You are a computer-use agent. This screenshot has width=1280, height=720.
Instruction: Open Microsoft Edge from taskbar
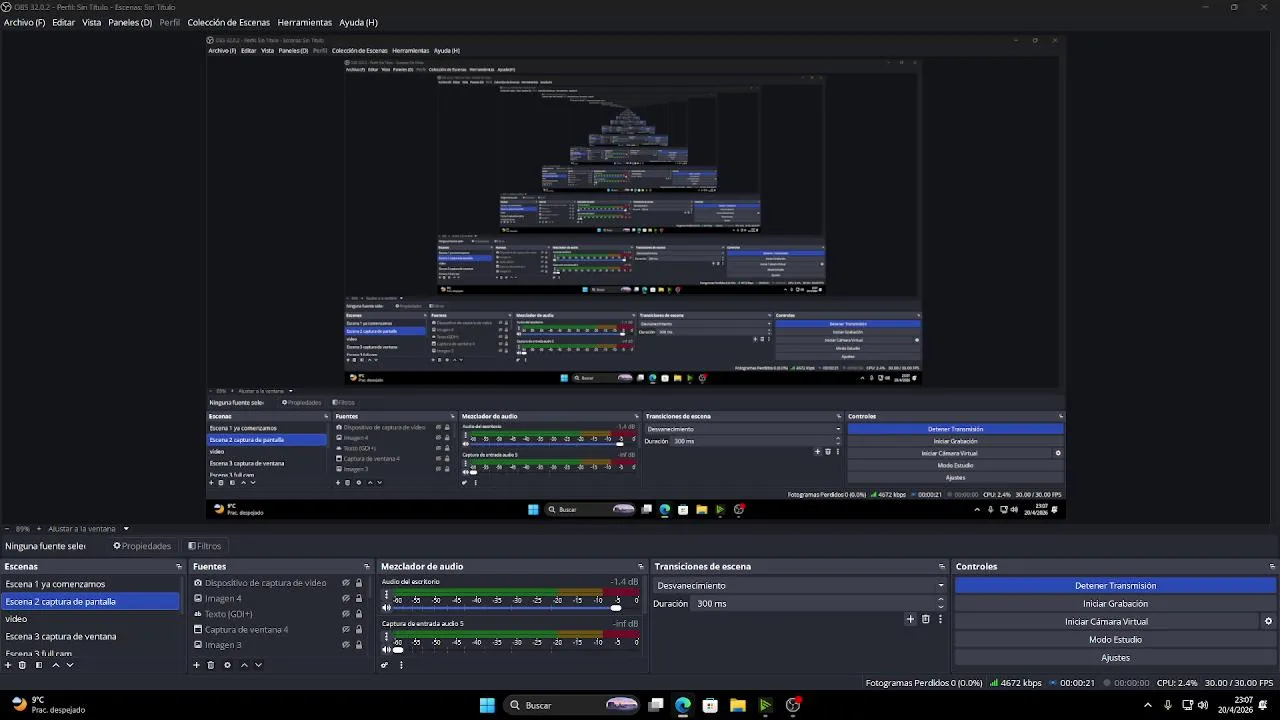pyautogui.click(x=683, y=705)
